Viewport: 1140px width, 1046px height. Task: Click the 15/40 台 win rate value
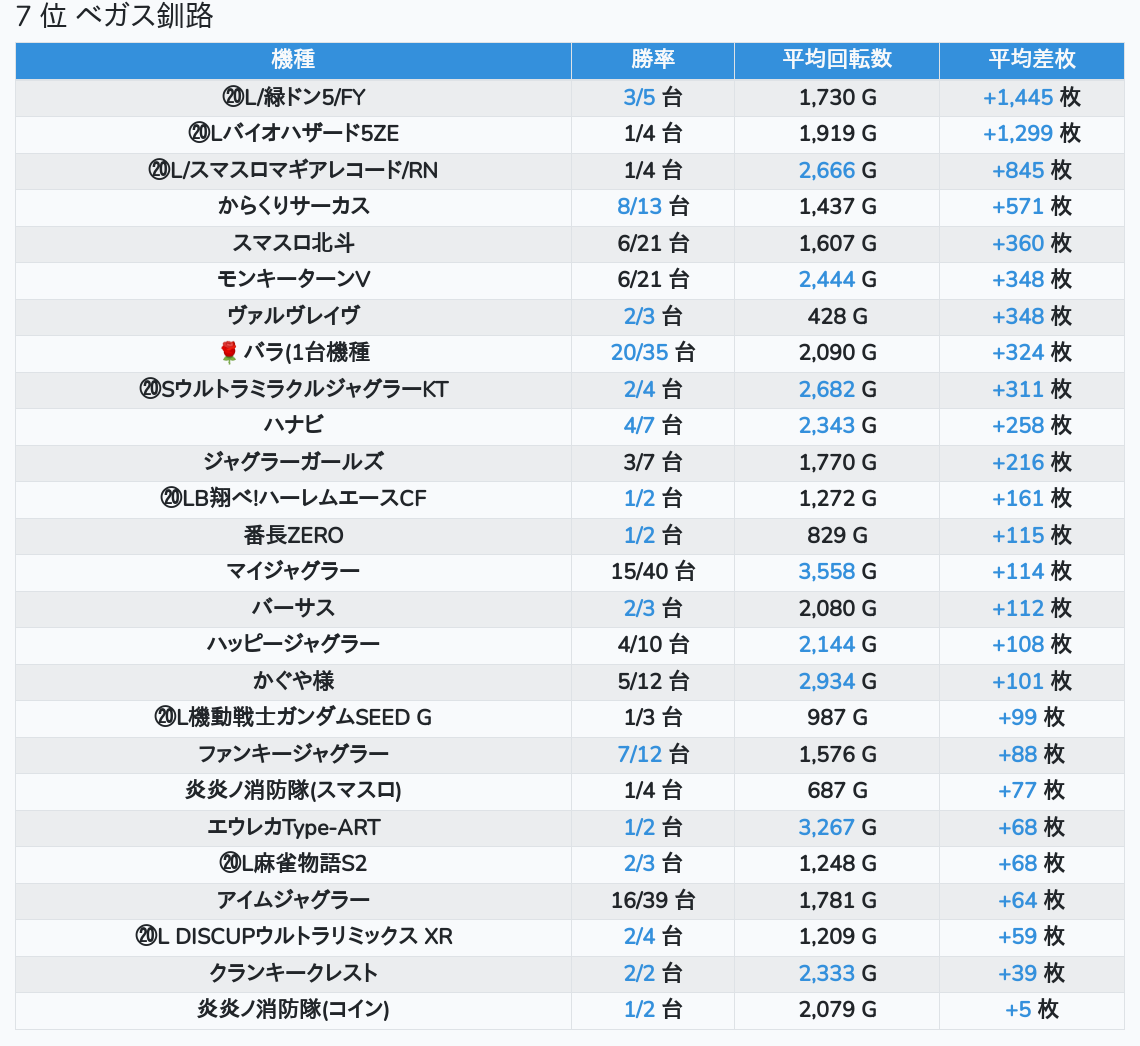click(x=652, y=571)
